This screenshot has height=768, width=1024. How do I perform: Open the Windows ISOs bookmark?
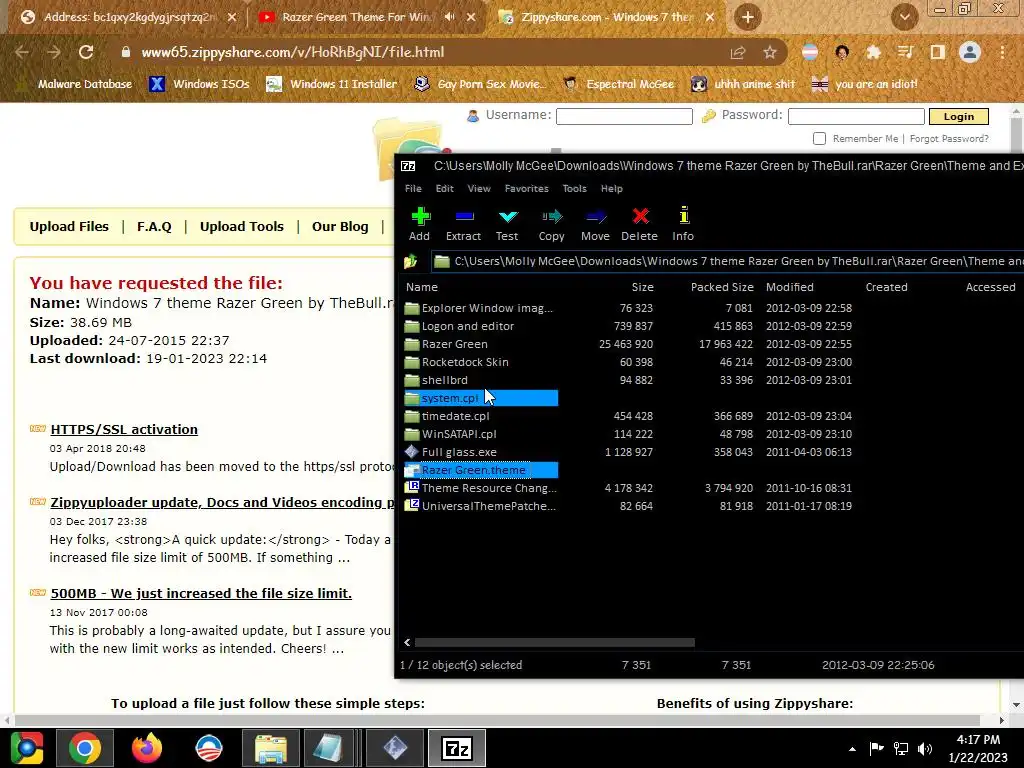[199, 84]
